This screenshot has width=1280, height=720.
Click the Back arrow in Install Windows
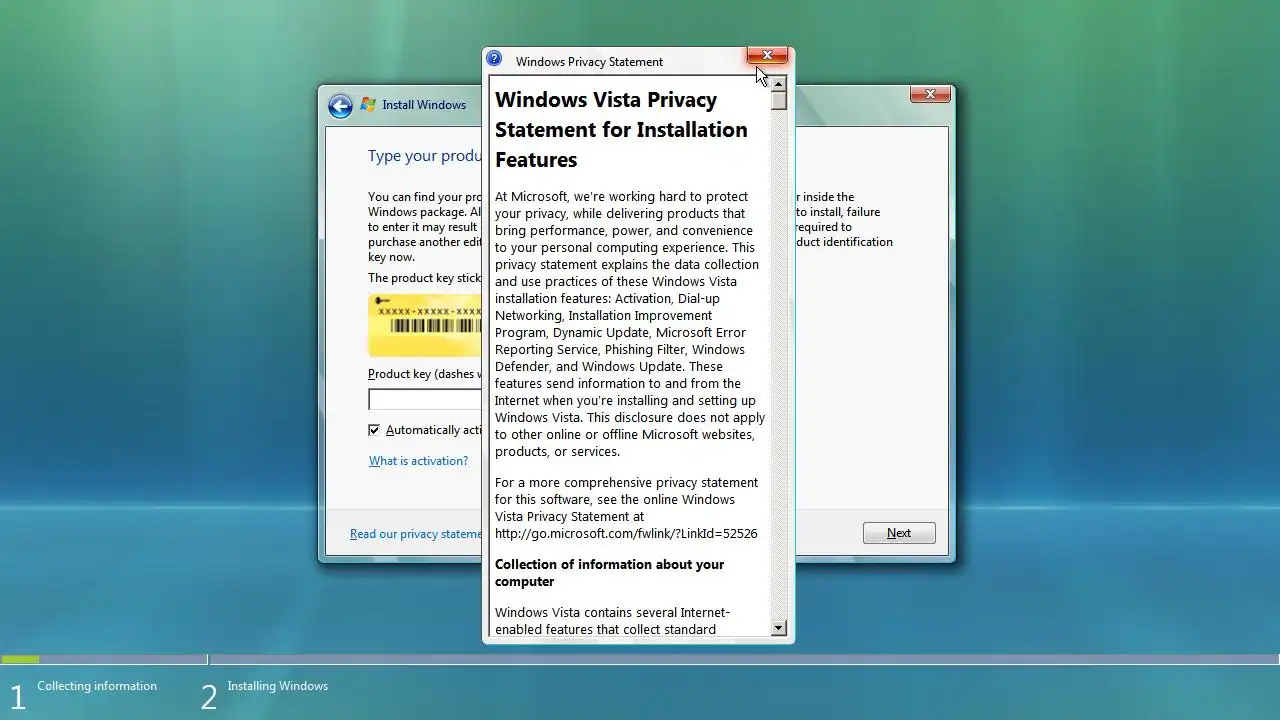tap(340, 106)
